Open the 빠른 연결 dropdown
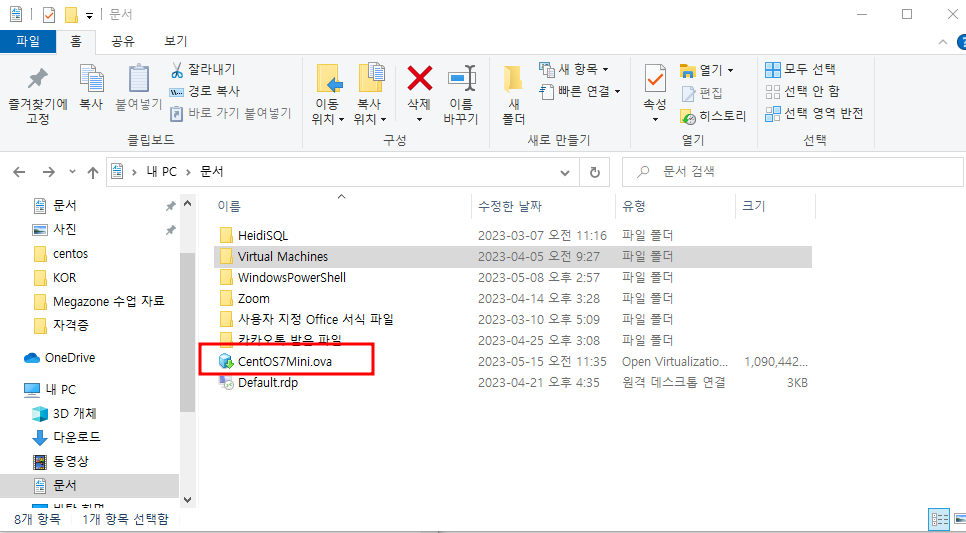Image resolution: width=966 pixels, height=533 pixels. (580, 91)
